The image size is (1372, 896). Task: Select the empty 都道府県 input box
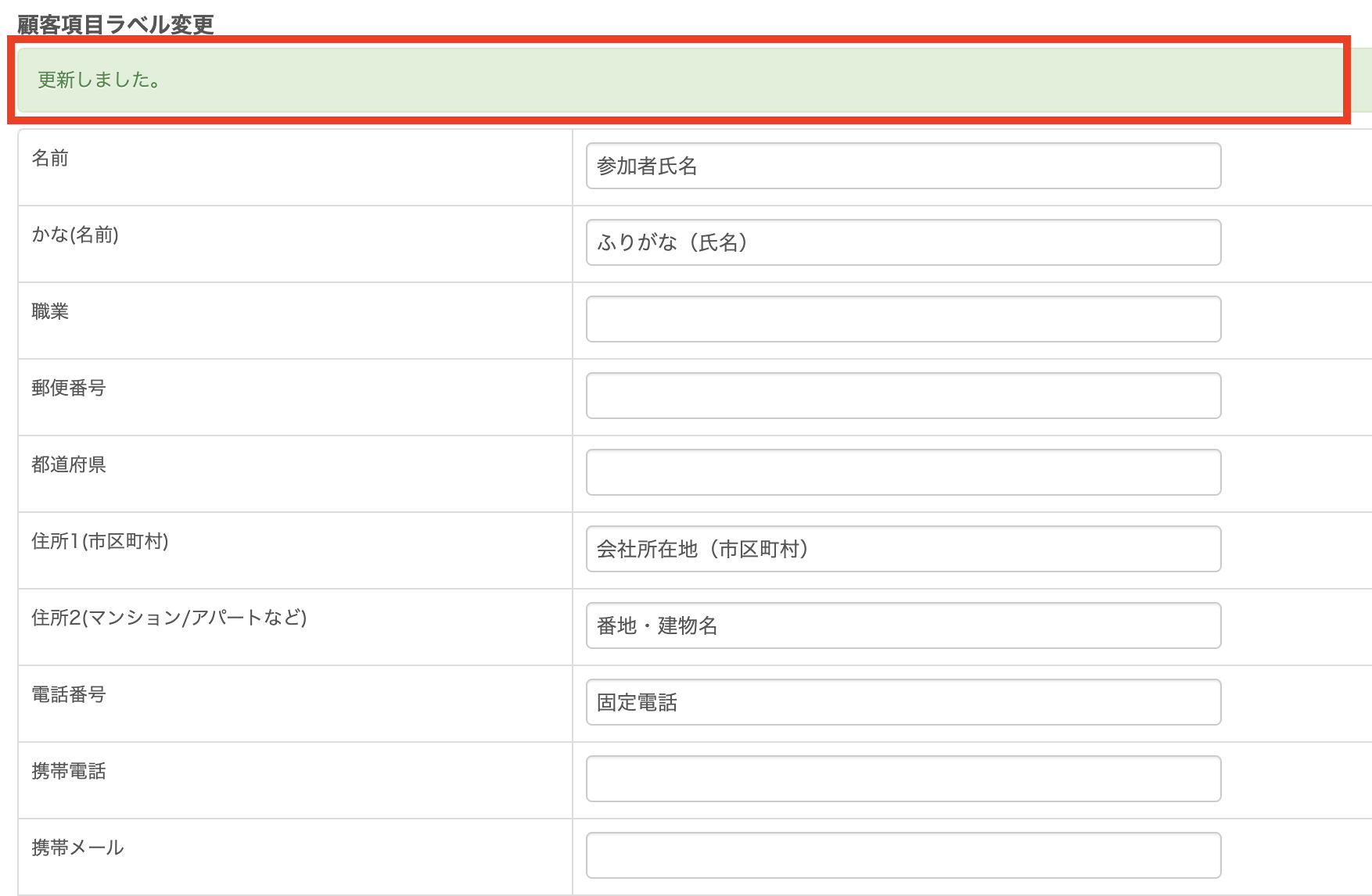click(x=903, y=472)
